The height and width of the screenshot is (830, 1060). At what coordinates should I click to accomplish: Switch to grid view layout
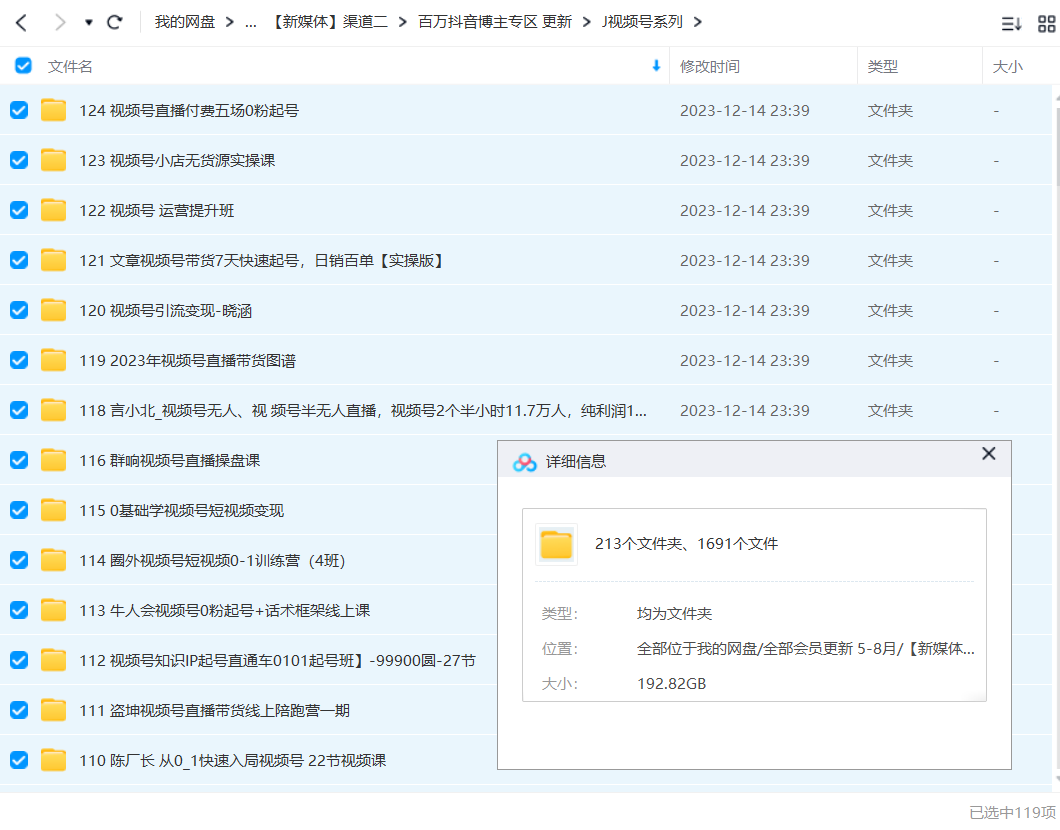click(x=1044, y=23)
